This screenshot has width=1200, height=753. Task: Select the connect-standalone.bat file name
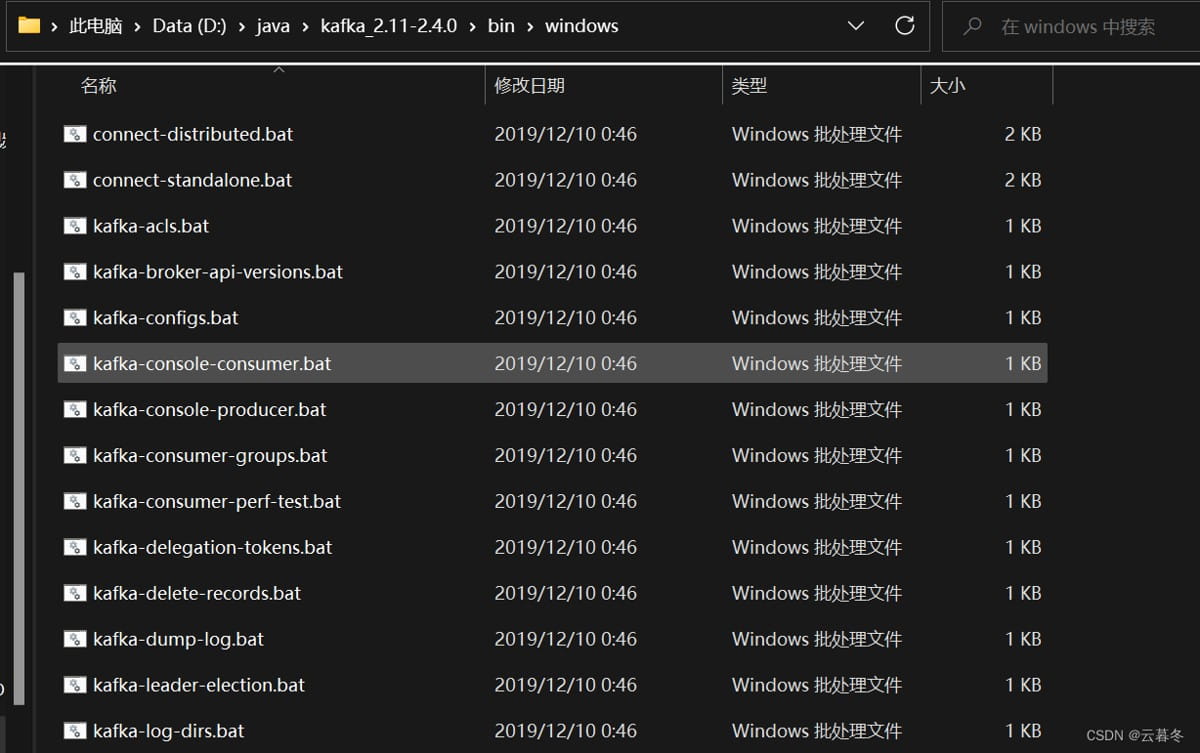pos(193,180)
